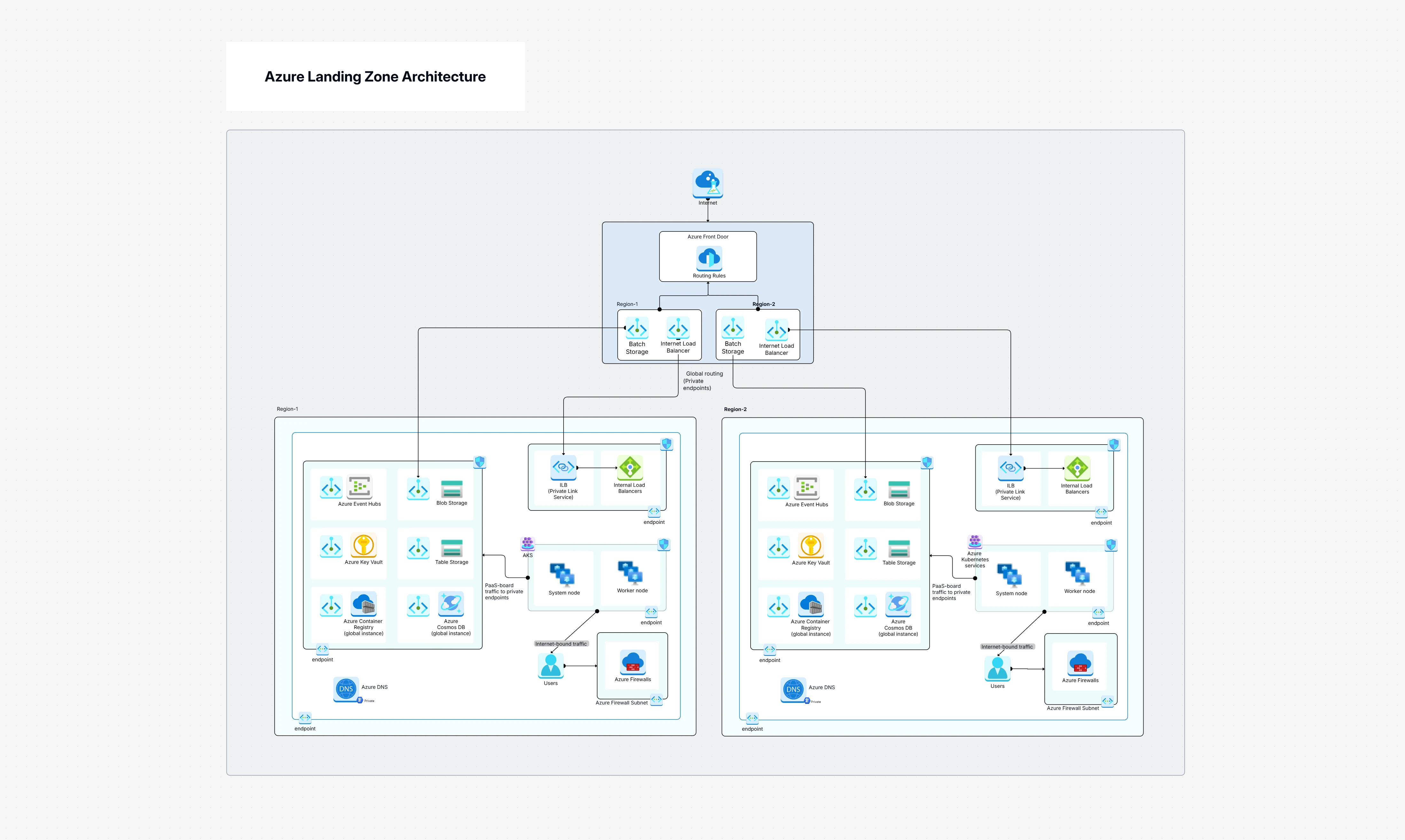Click Azure Firewalls icon in Region-1
Screen dimensions: 1405x840
point(632,662)
